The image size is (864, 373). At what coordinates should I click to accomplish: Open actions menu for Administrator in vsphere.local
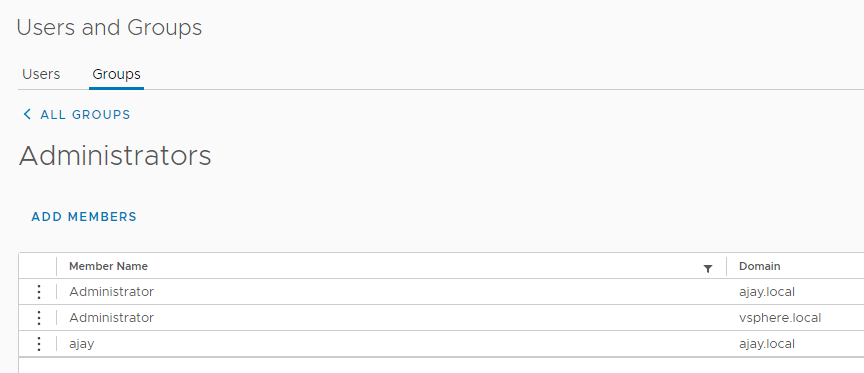(39, 318)
